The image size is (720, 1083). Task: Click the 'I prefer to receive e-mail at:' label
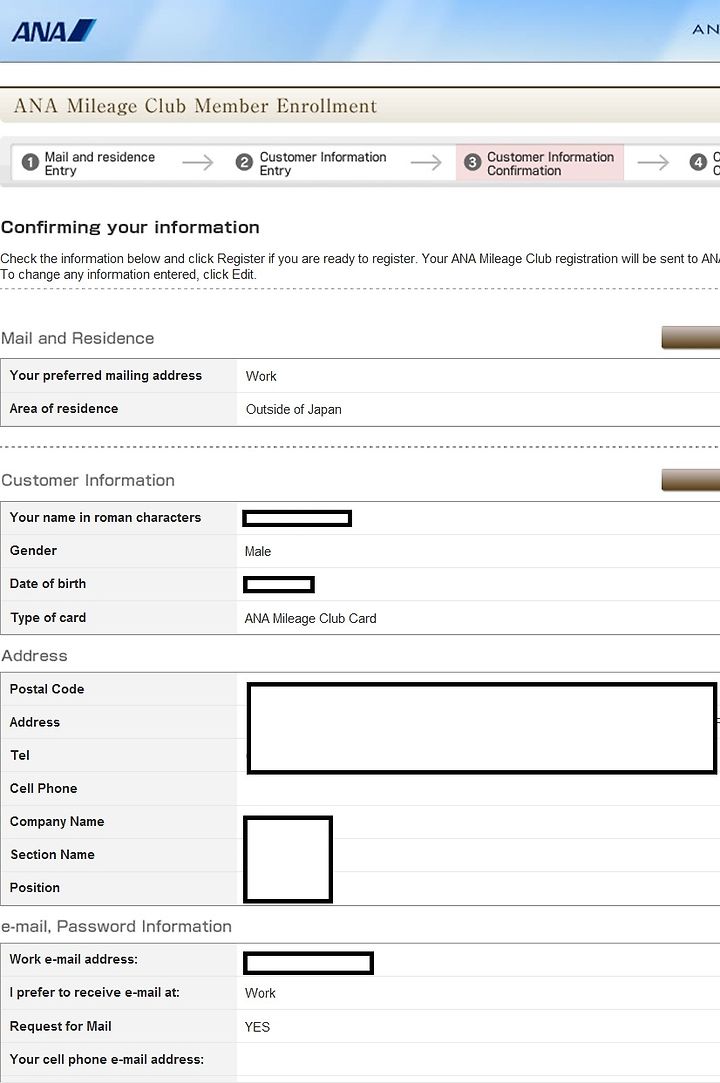tap(95, 993)
